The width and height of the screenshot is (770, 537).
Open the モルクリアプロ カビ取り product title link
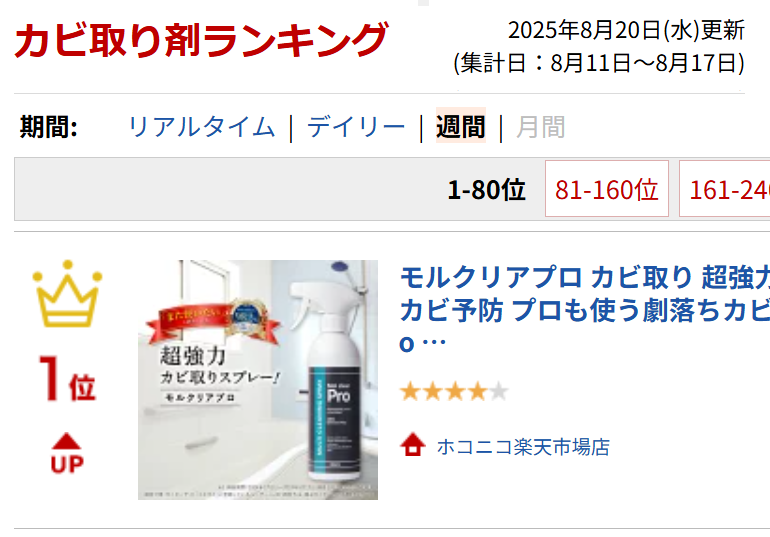585,310
